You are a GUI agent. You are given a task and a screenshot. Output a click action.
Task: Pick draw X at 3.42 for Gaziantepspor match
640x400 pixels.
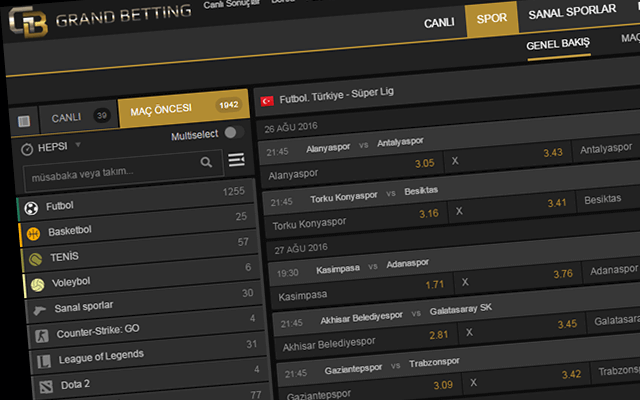(526, 379)
